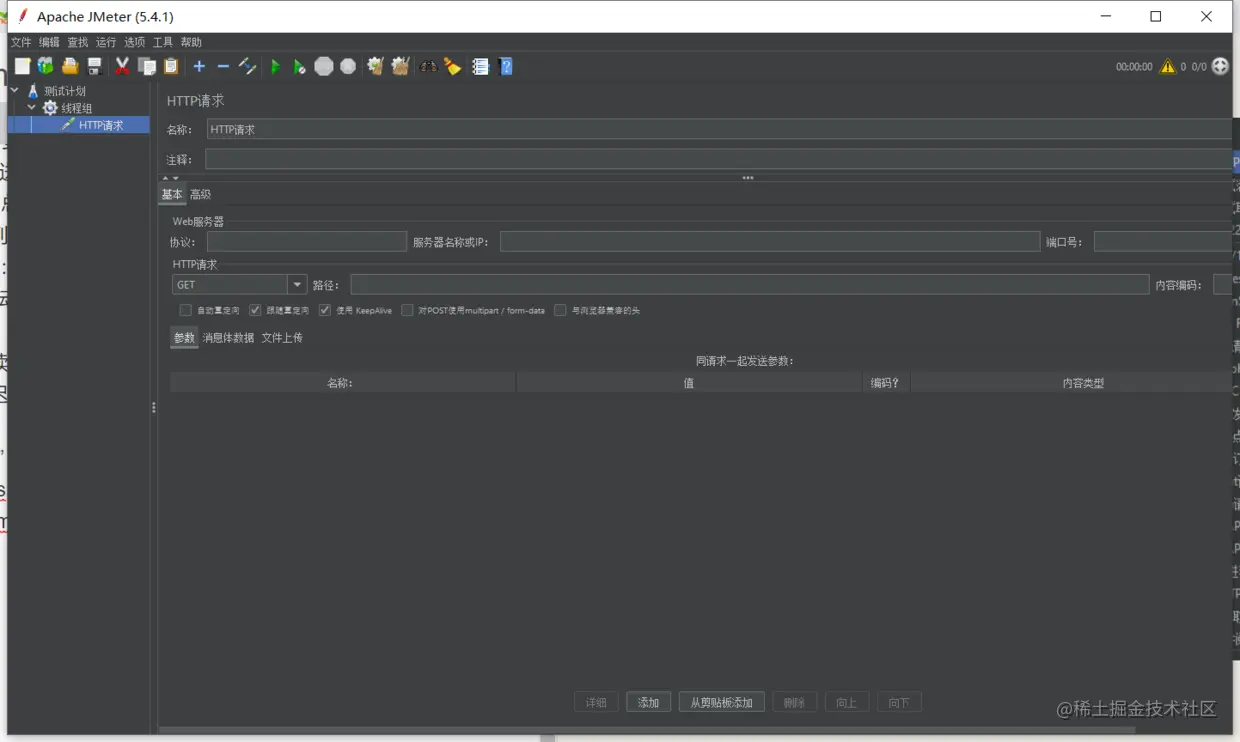
Task: Click the 添加 button
Action: click(649, 702)
